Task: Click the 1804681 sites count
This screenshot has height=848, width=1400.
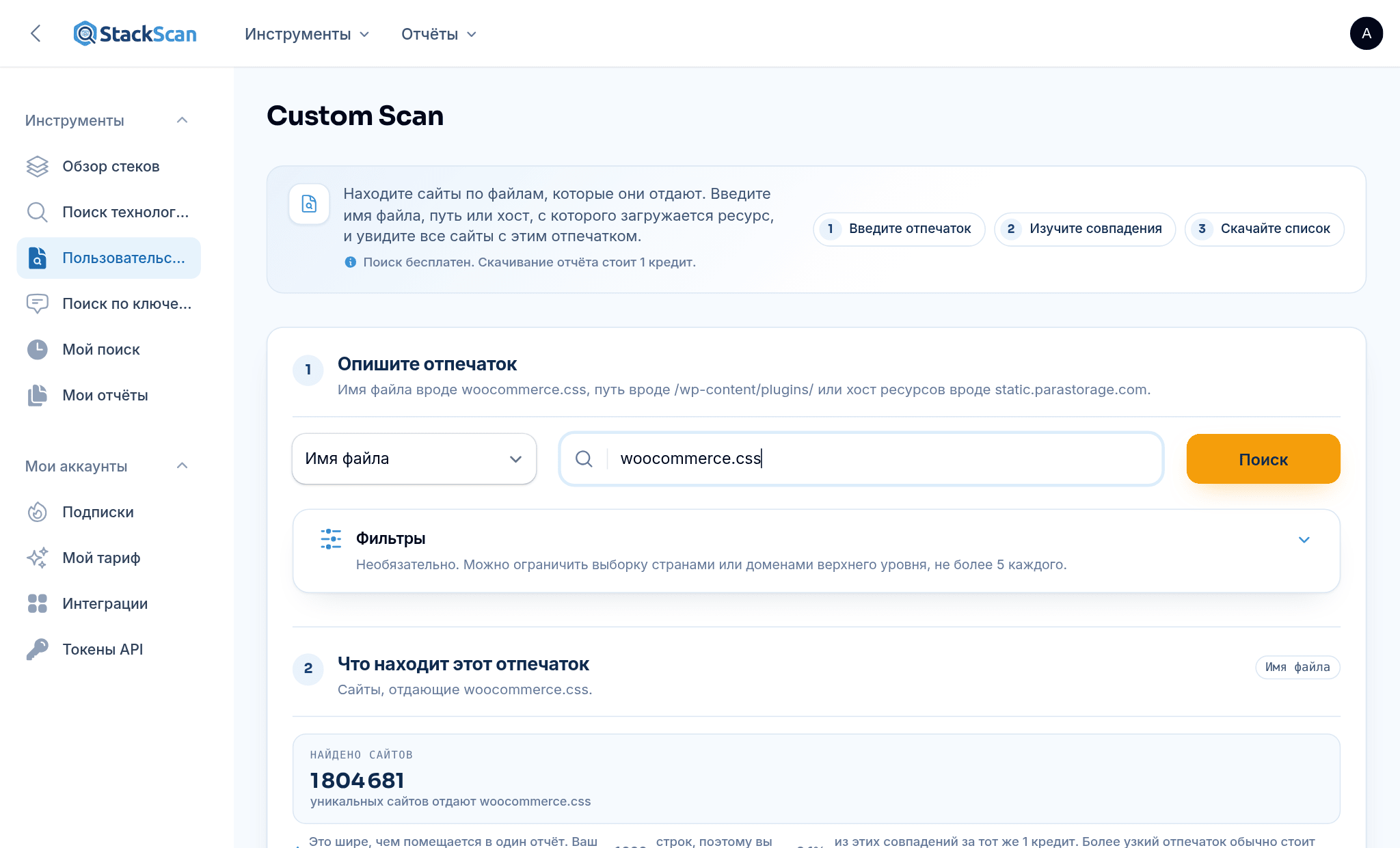Action: coord(358,780)
